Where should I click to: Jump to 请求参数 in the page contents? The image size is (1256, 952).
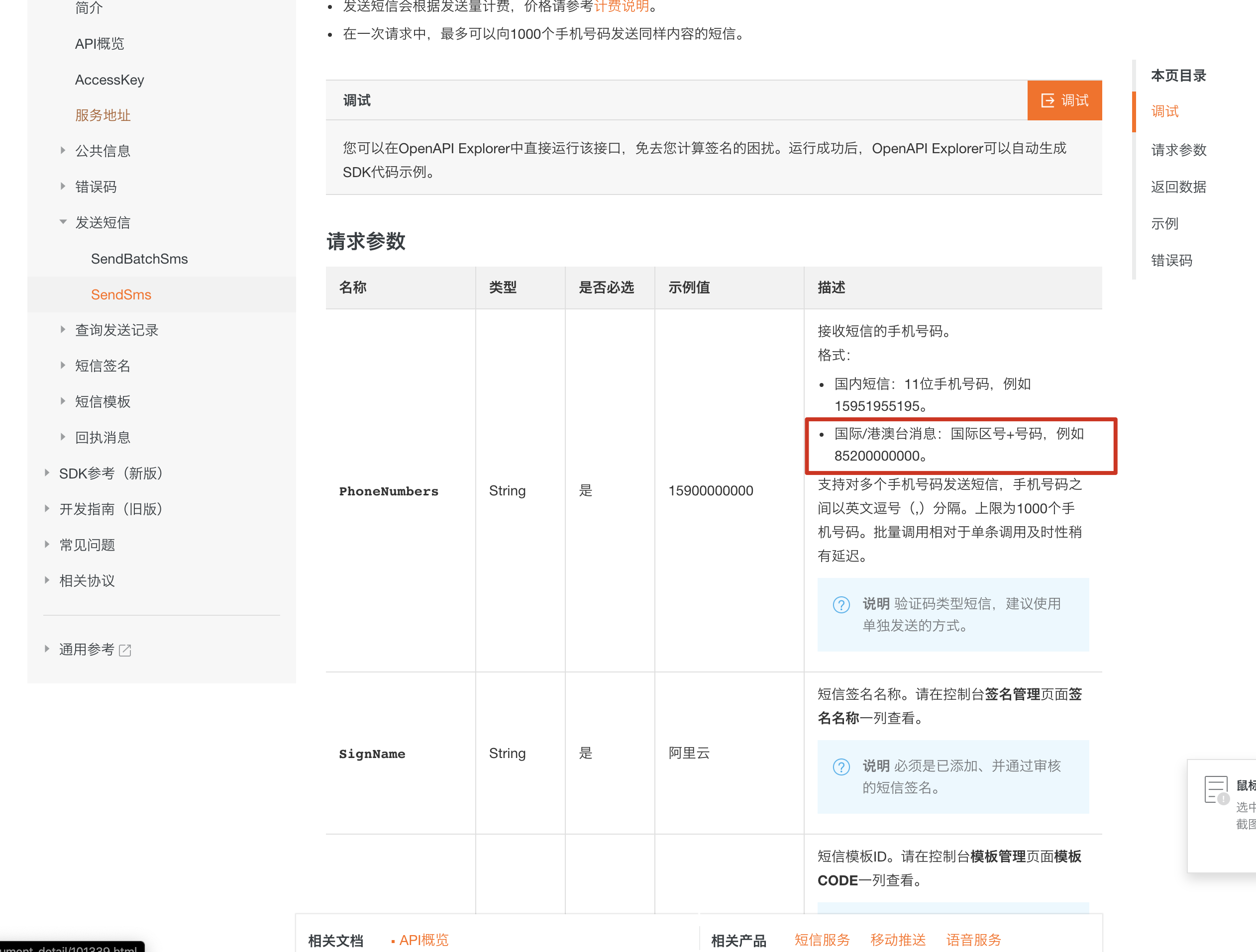(x=1178, y=150)
